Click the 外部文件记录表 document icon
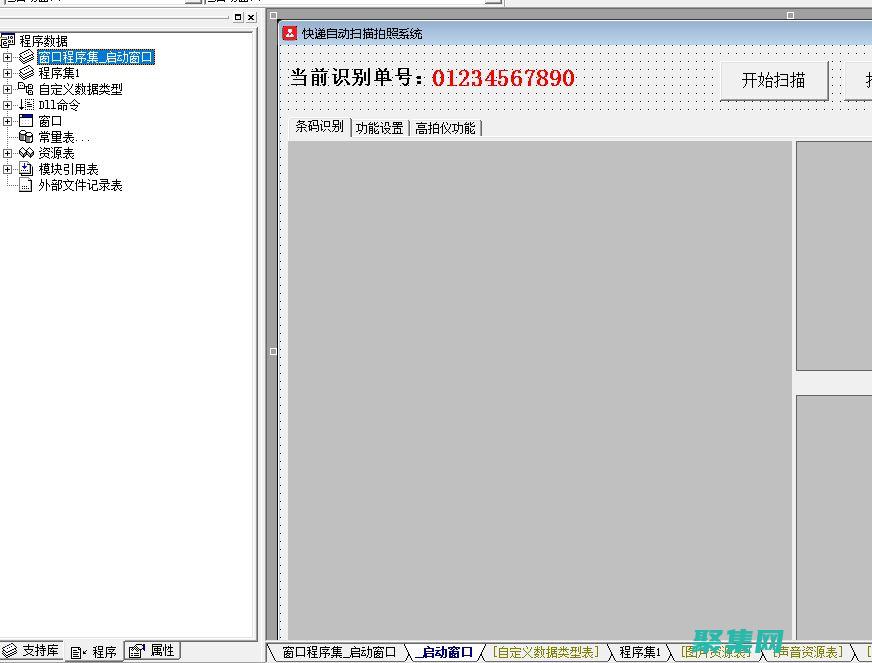 pyautogui.click(x=26, y=185)
